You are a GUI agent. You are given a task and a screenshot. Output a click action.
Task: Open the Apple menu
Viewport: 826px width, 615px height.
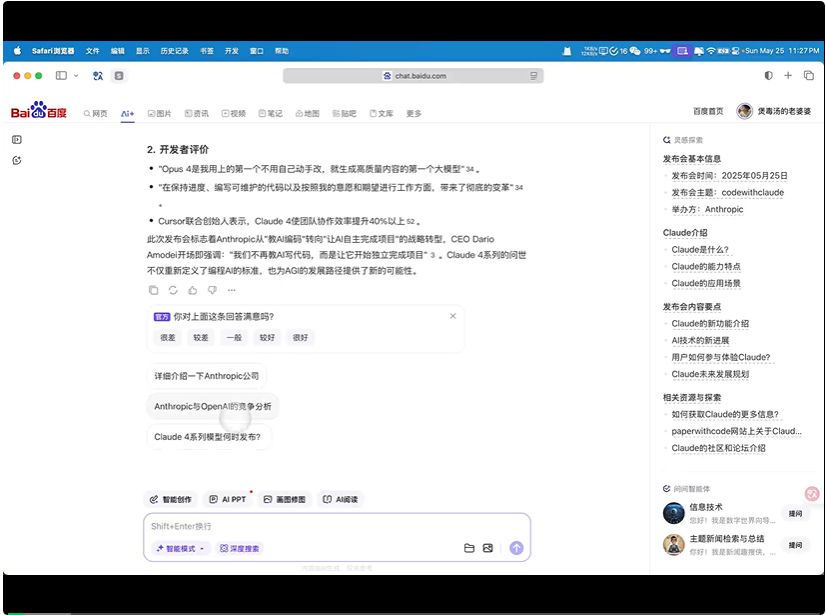pyautogui.click(x=17, y=51)
